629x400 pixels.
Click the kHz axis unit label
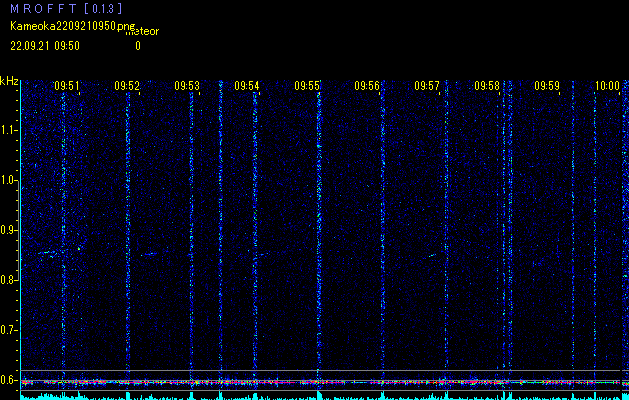pos(9,81)
